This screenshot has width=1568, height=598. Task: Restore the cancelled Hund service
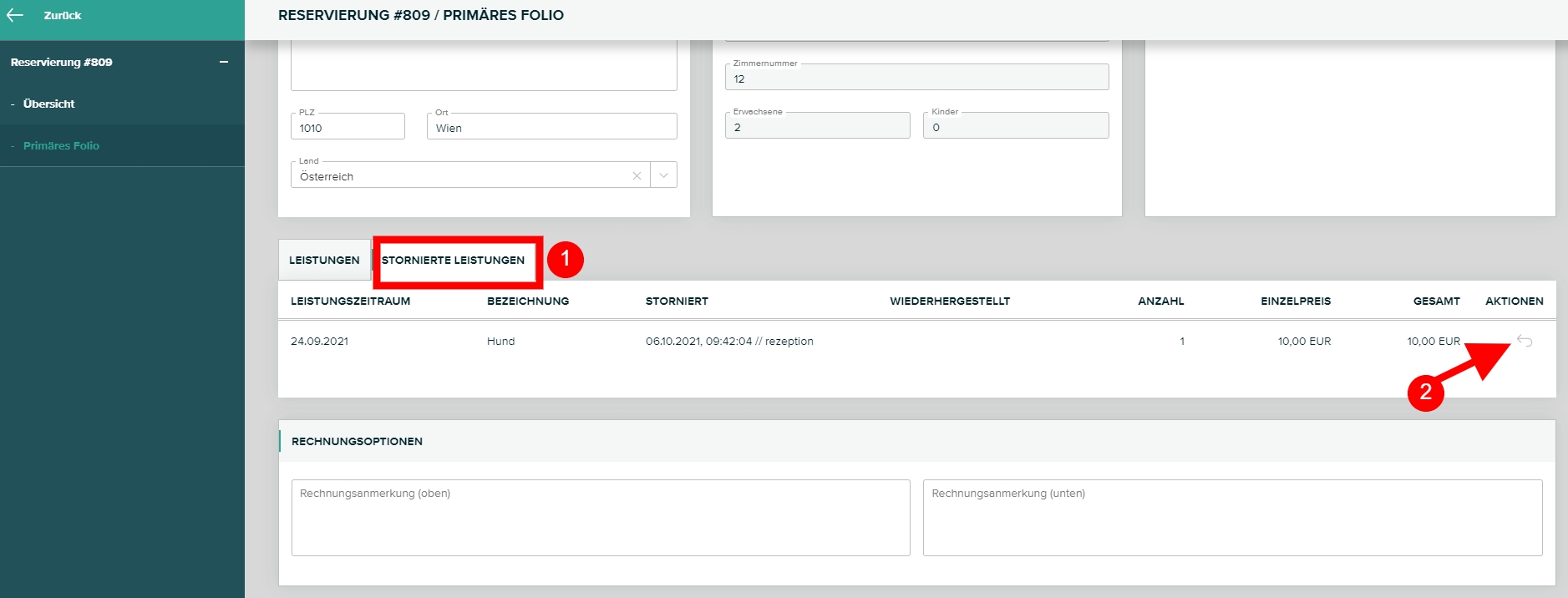click(1525, 341)
